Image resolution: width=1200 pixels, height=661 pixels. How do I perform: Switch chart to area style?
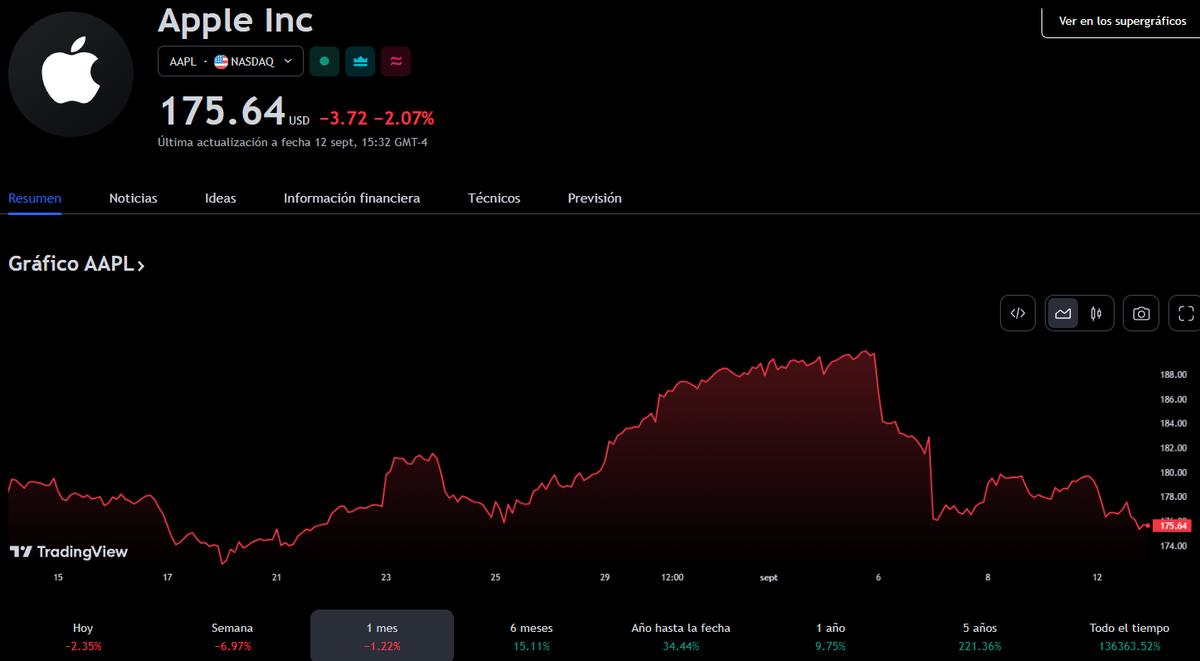coord(1063,313)
